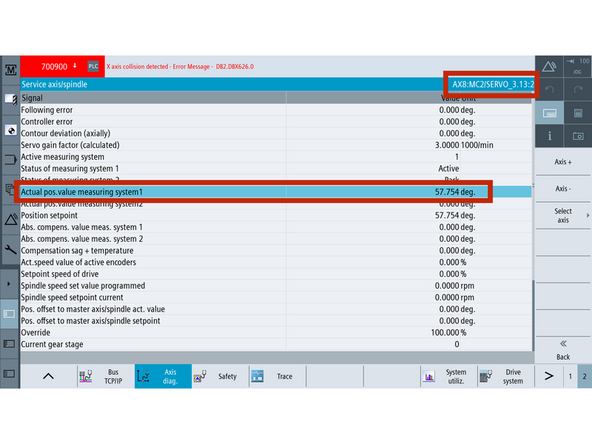Select the highlighted screen icon in sidebar
592x444 pixels.
click(x=9, y=314)
